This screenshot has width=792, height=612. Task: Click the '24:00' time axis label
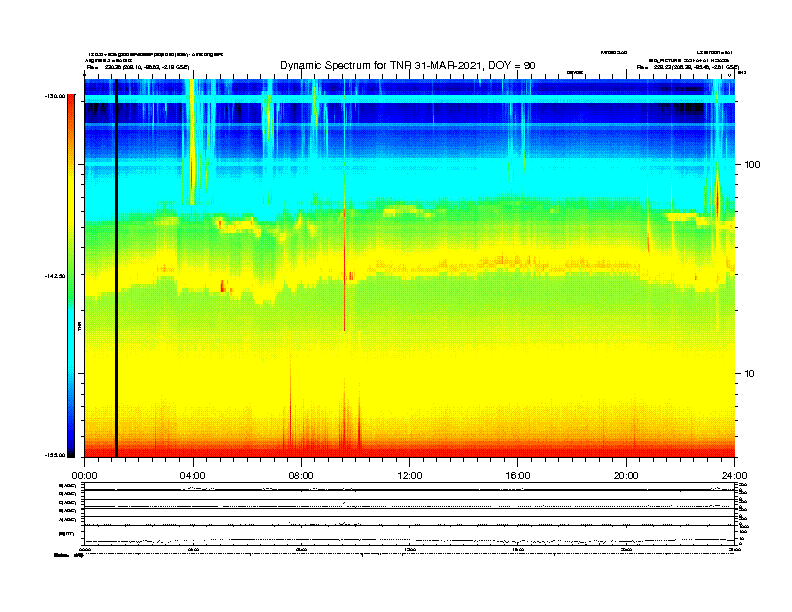tap(734, 476)
